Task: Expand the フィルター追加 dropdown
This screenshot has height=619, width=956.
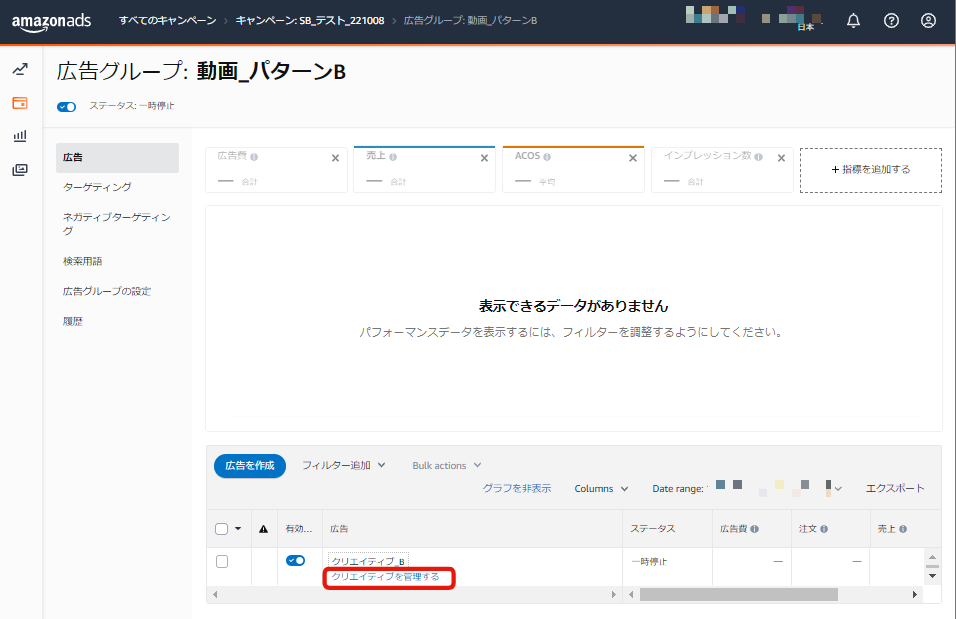Action: click(x=343, y=466)
